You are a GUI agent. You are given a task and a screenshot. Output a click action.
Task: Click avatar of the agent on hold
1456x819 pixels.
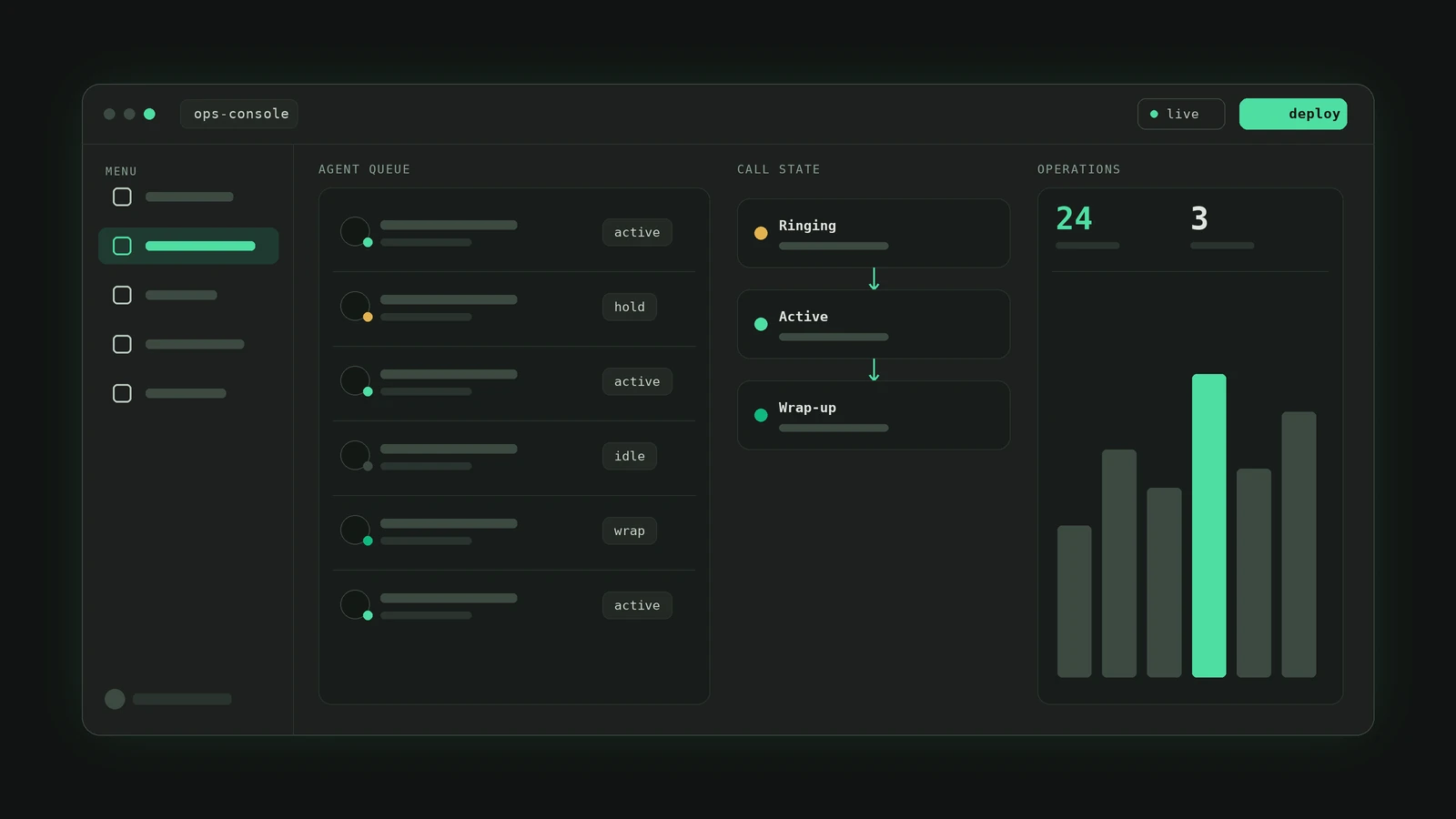[x=355, y=306]
